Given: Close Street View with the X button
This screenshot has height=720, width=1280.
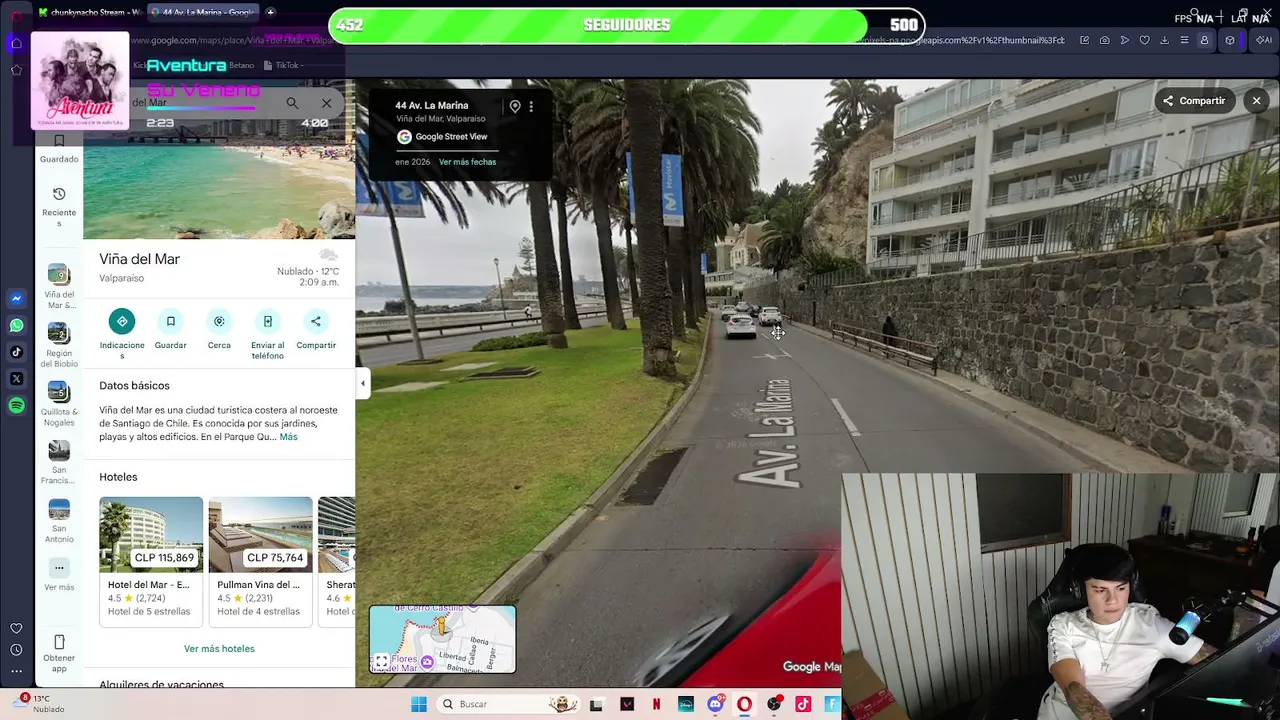Looking at the screenshot, I should (1256, 101).
